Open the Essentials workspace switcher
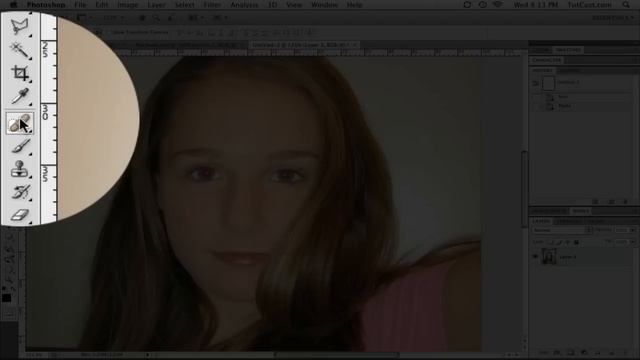640x360 pixels. pos(613,18)
